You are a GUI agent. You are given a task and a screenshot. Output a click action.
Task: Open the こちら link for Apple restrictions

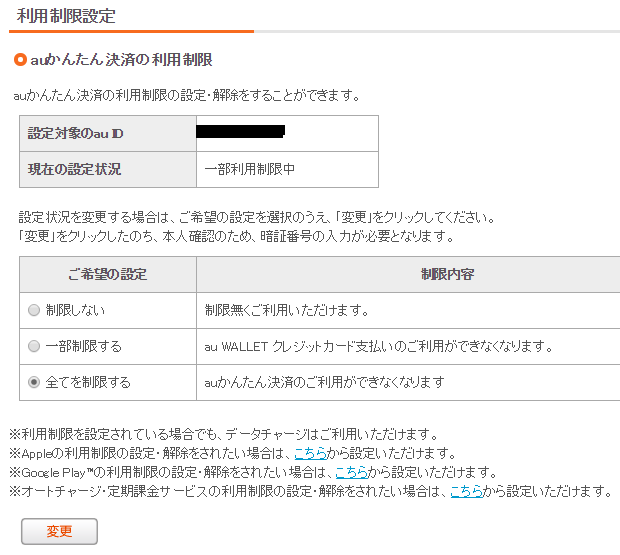tap(310, 453)
